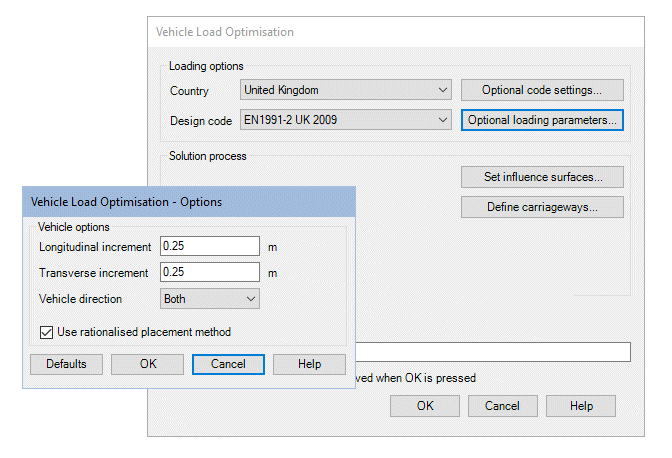The image size is (672, 458).
Task: Cancel the Options dialog
Action: 228,364
